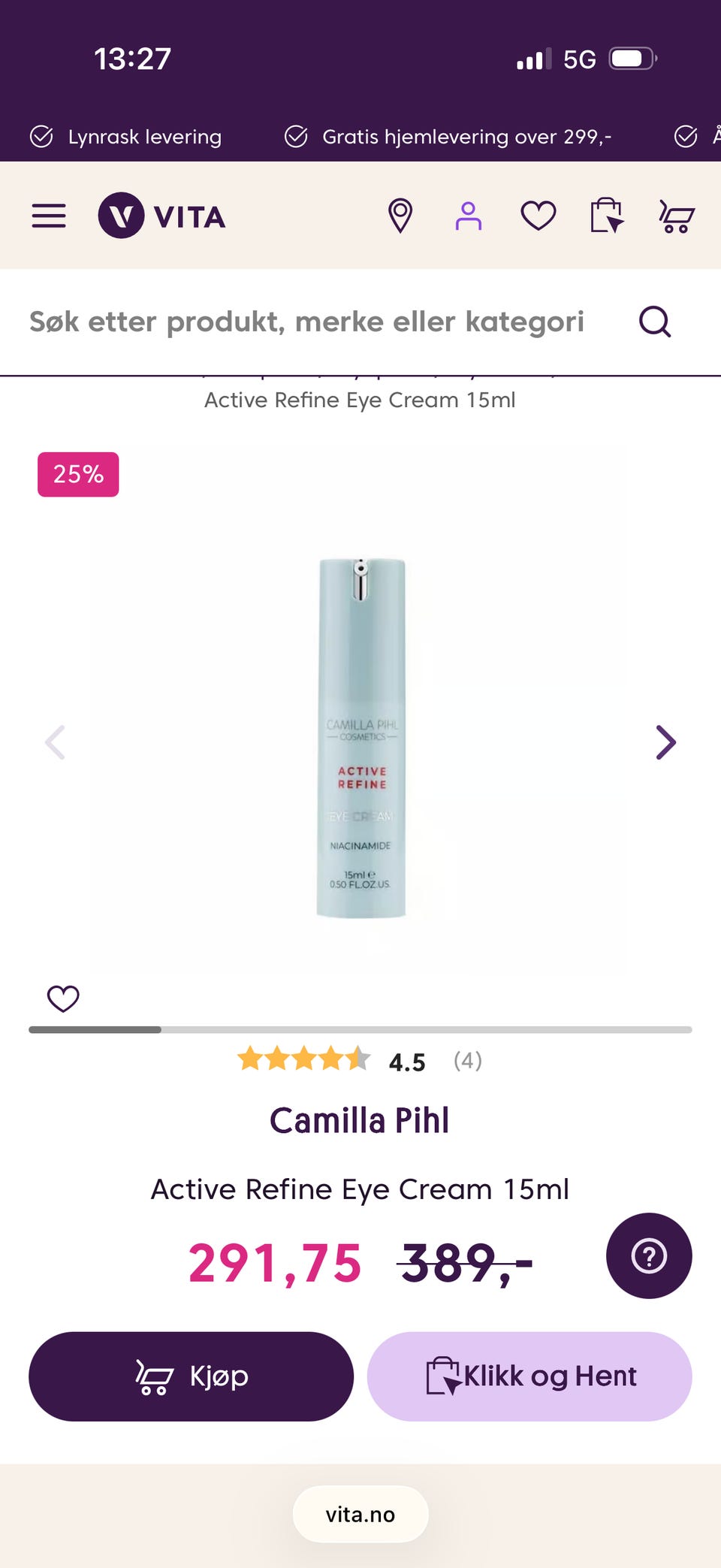The height and width of the screenshot is (1568, 721).
Task: Open favorites heart icon in header
Action: (x=538, y=216)
